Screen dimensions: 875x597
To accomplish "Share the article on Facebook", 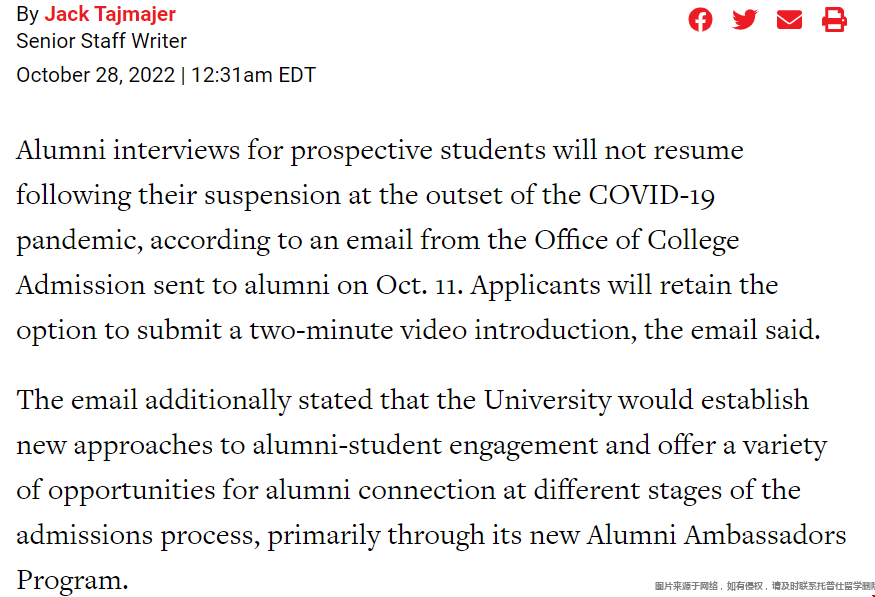I will (x=700, y=20).
